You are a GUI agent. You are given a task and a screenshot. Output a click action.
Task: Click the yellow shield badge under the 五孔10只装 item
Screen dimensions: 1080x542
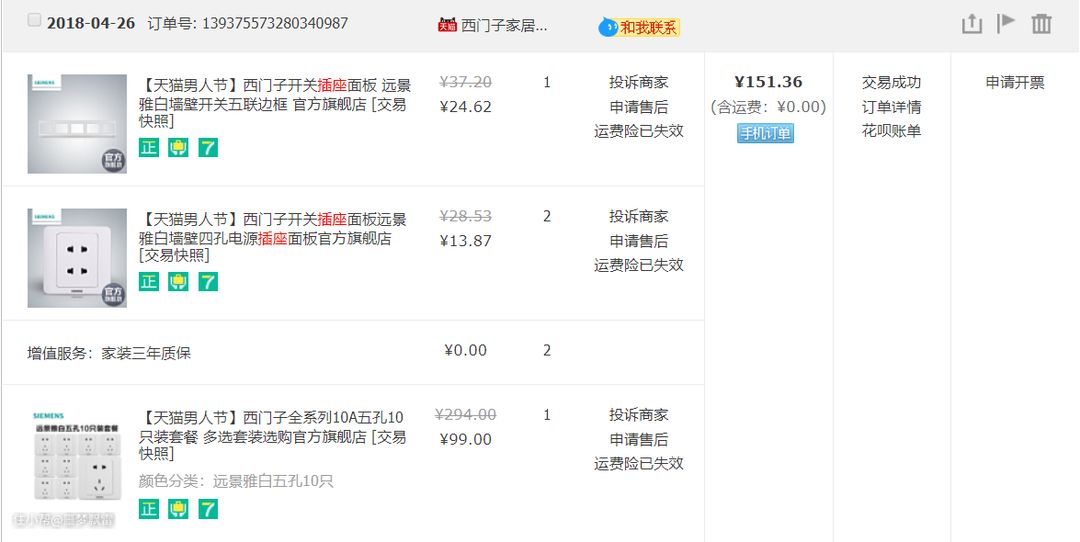178,509
